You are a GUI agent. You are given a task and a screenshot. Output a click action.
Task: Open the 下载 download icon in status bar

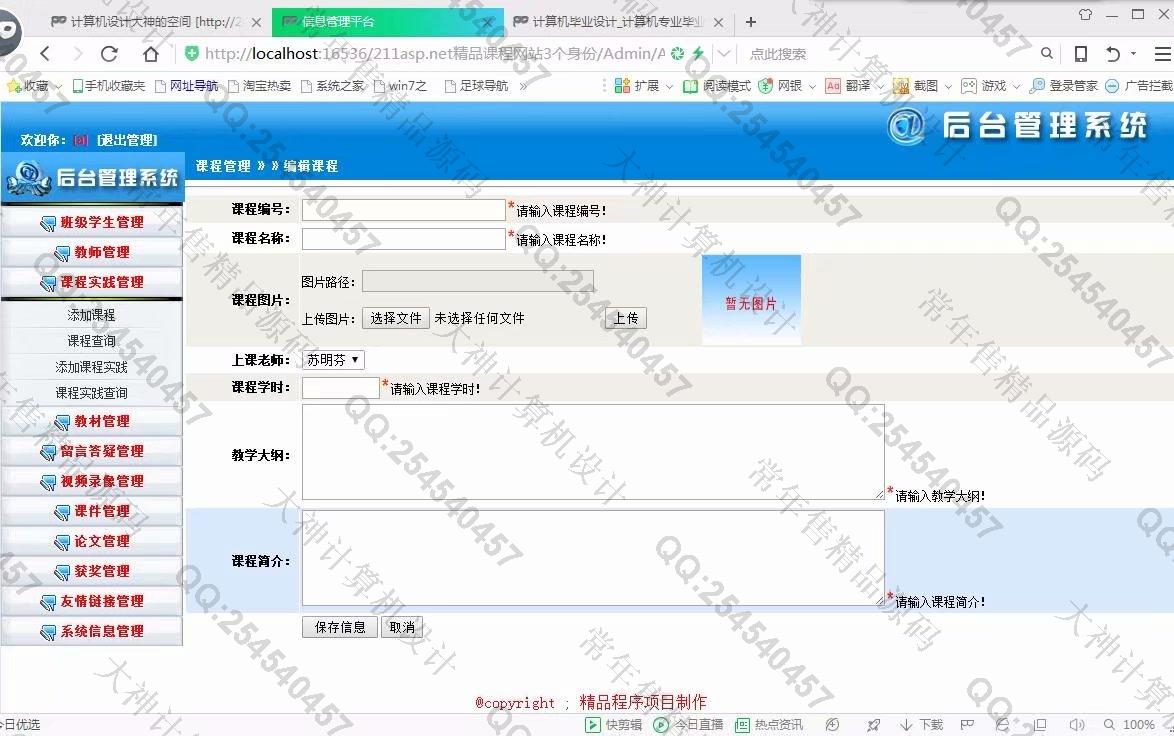click(x=907, y=725)
